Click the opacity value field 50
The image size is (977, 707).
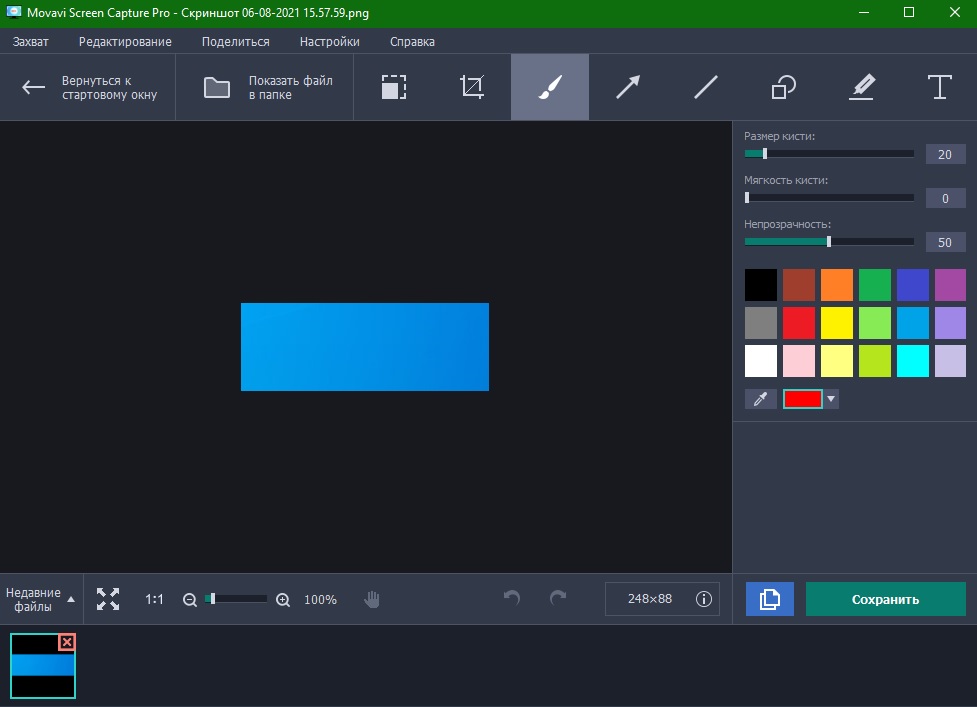(x=945, y=242)
